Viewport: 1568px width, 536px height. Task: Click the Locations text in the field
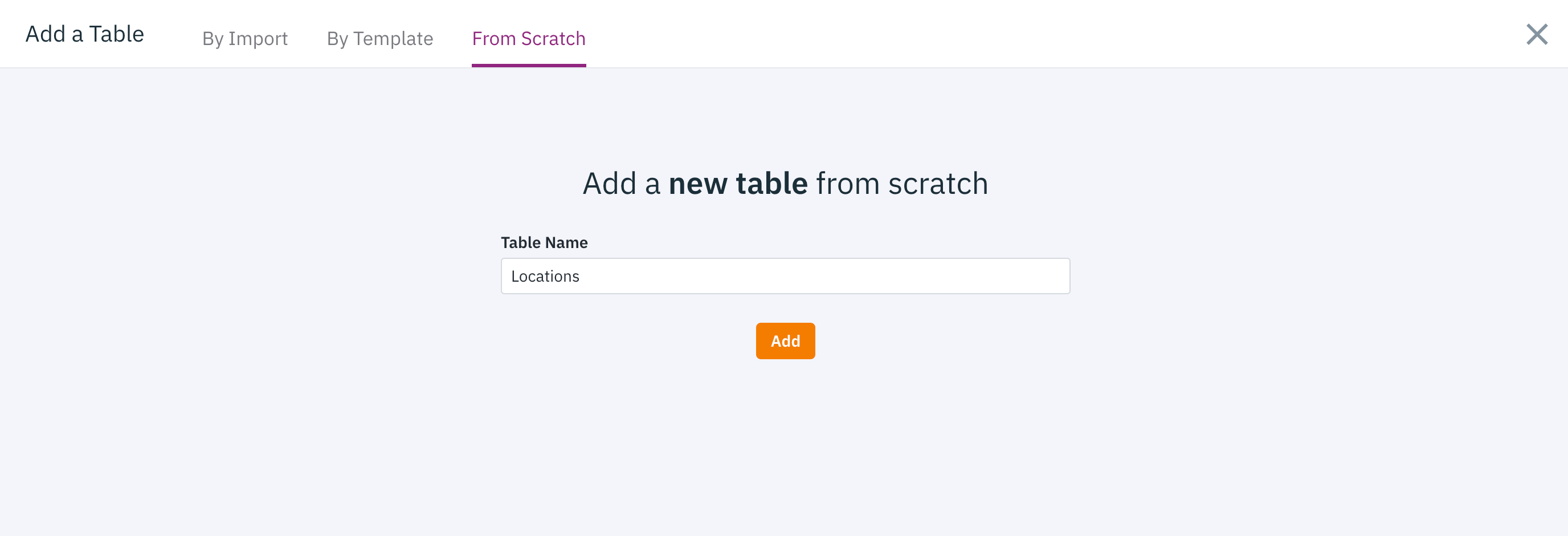coord(545,276)
